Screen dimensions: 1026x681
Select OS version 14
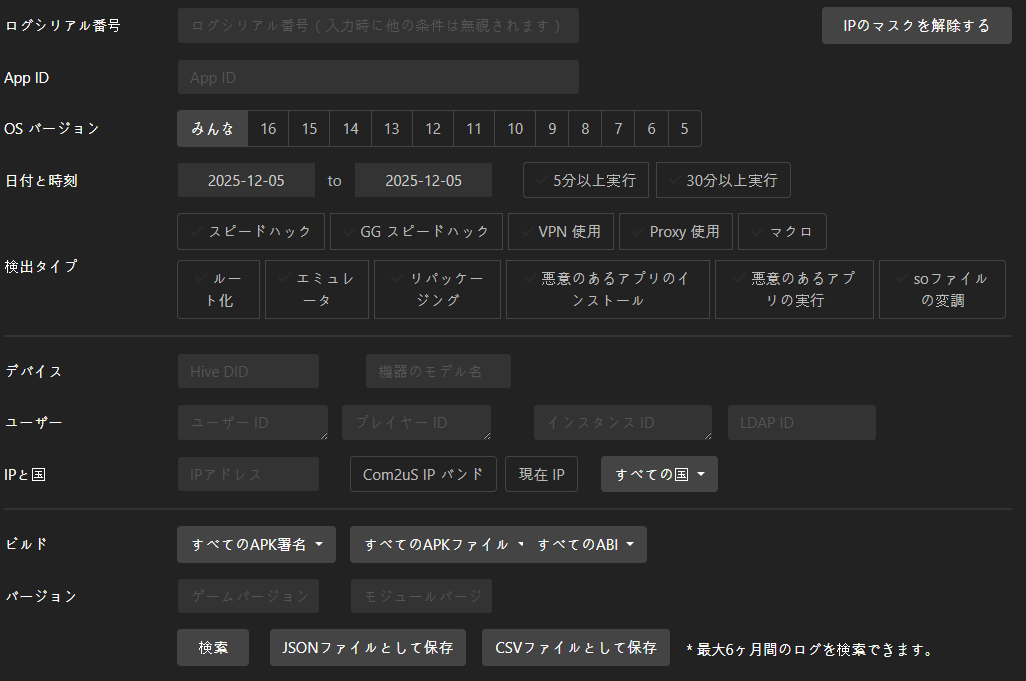point(350,129)
